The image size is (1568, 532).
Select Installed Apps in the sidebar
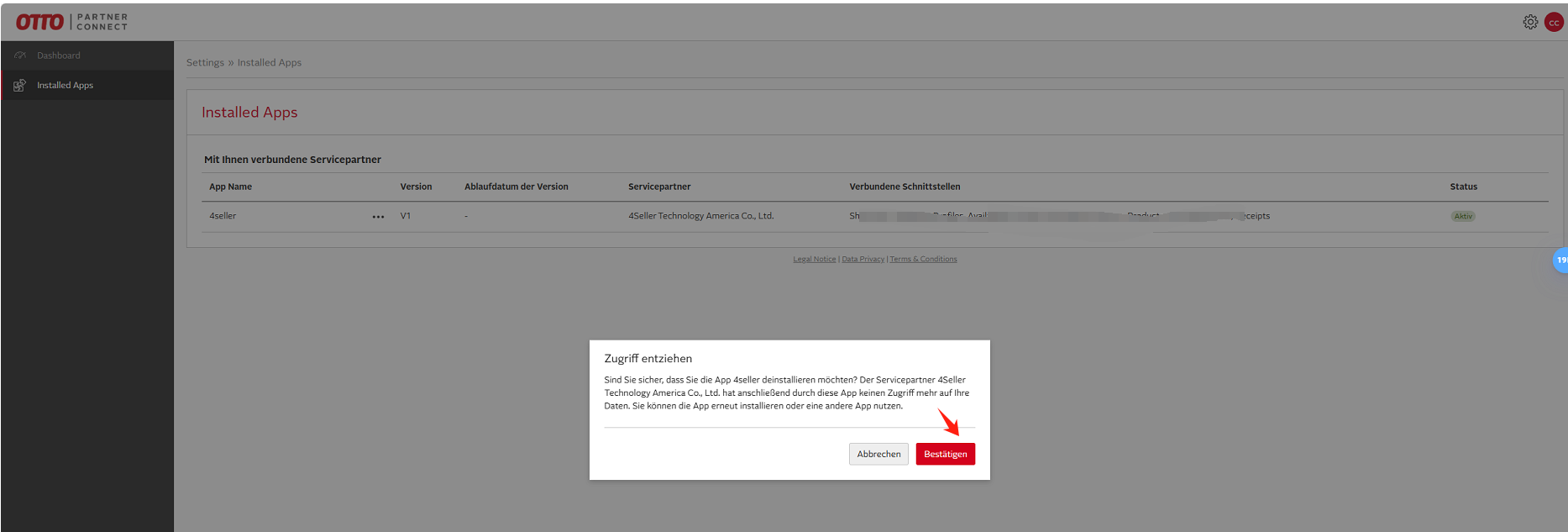65,85
